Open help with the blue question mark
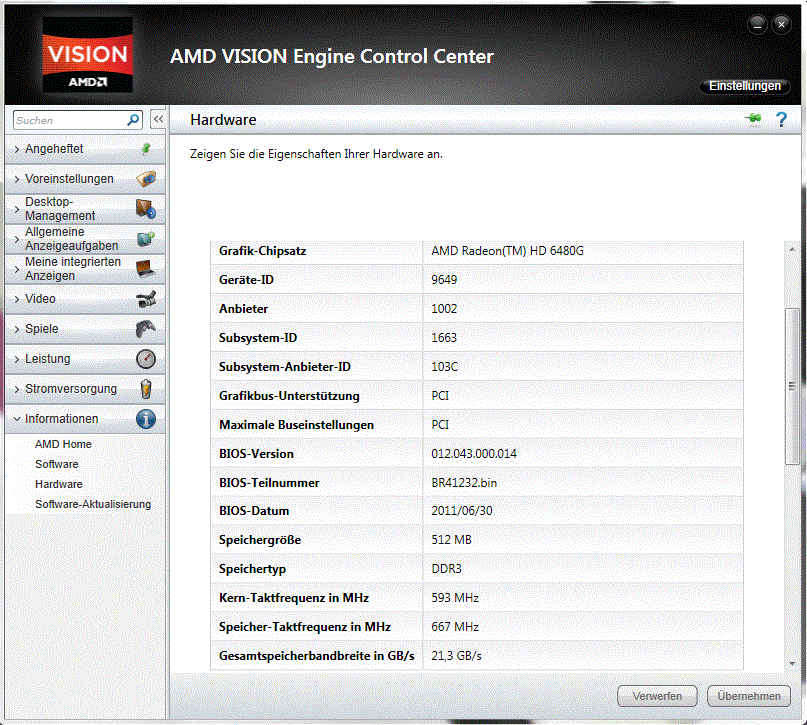This screenshot has height=725, width=807. point(781,119)
